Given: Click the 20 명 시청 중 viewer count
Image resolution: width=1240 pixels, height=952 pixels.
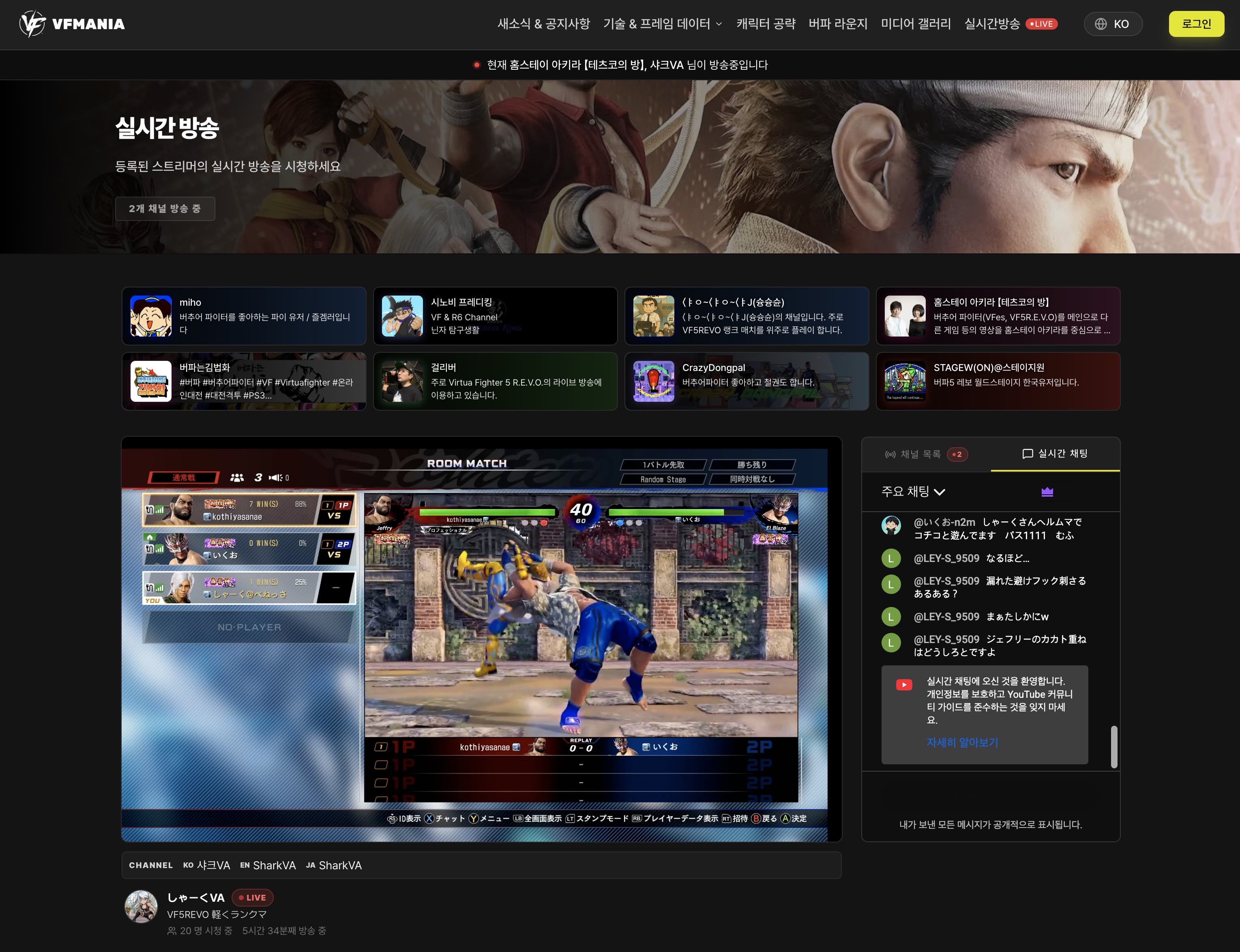Looking at the screenshot, I should (200, 931).
